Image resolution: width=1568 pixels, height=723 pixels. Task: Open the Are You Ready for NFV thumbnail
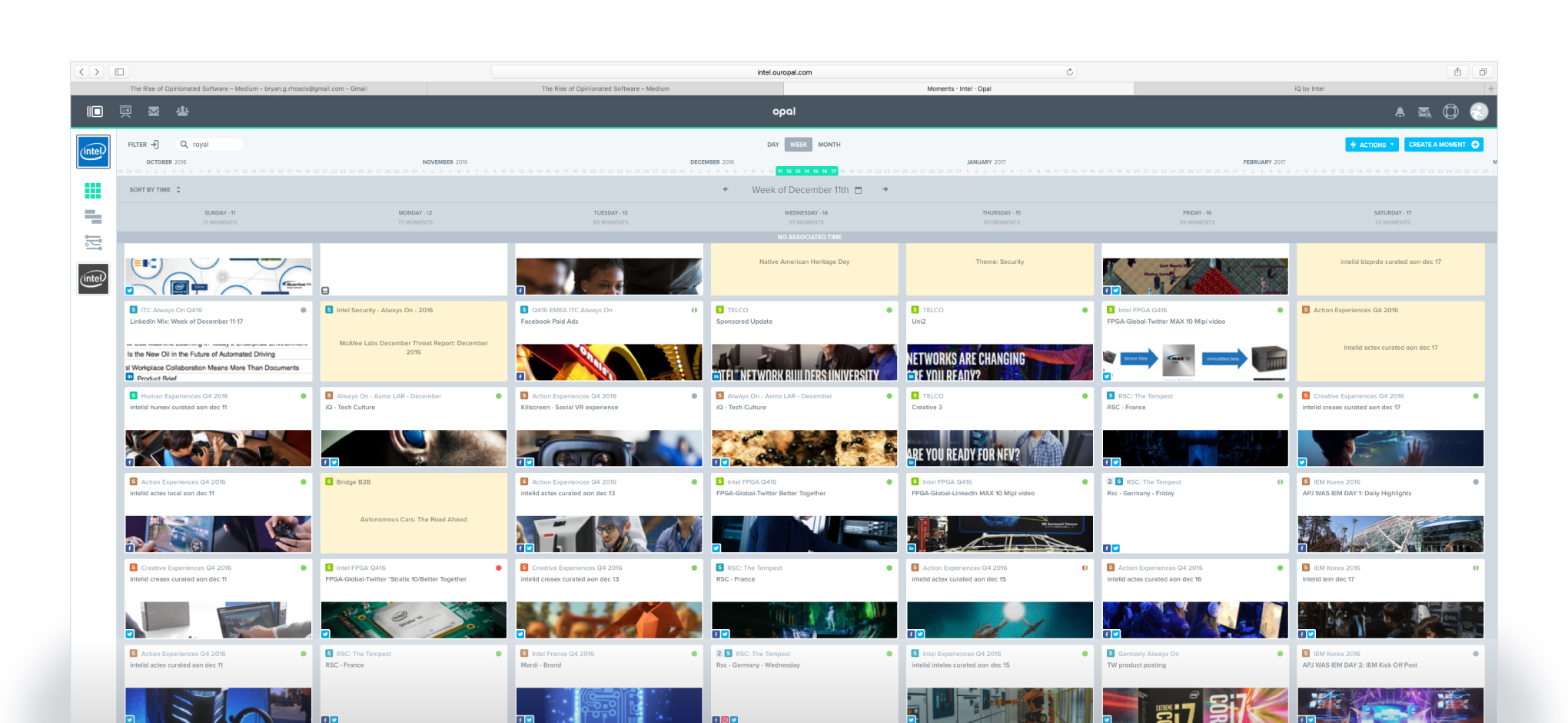(999, 448)
